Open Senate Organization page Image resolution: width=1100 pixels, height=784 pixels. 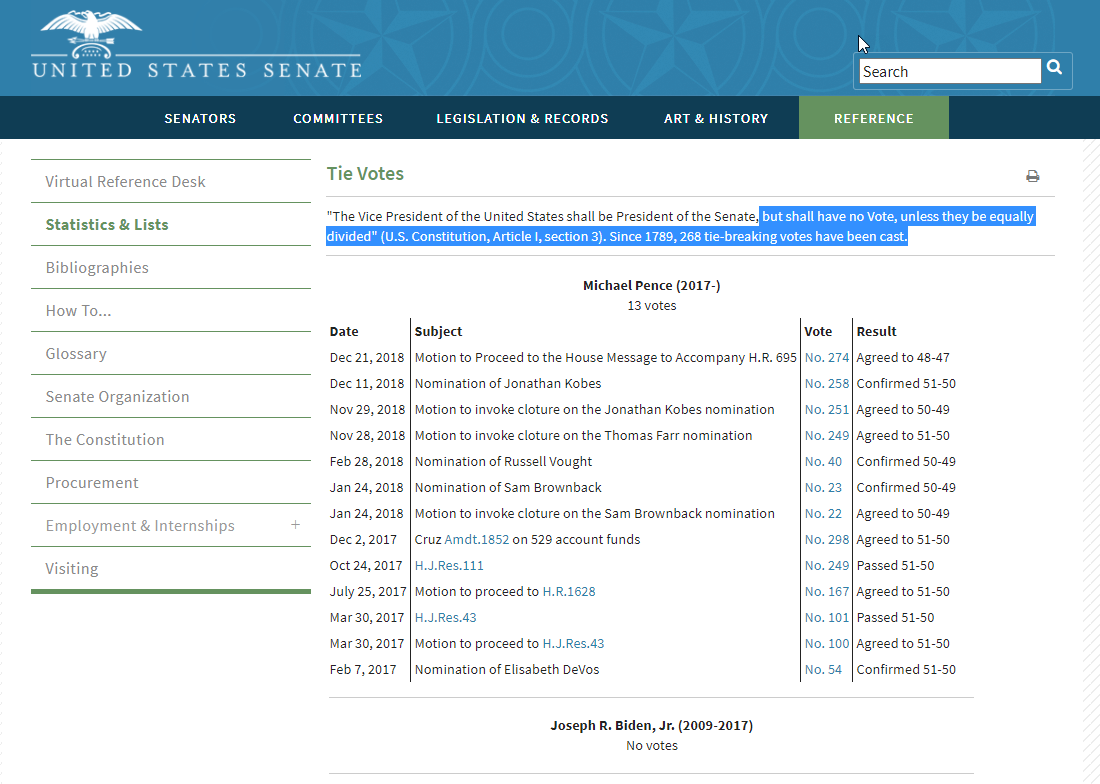(x=117, y=397)
